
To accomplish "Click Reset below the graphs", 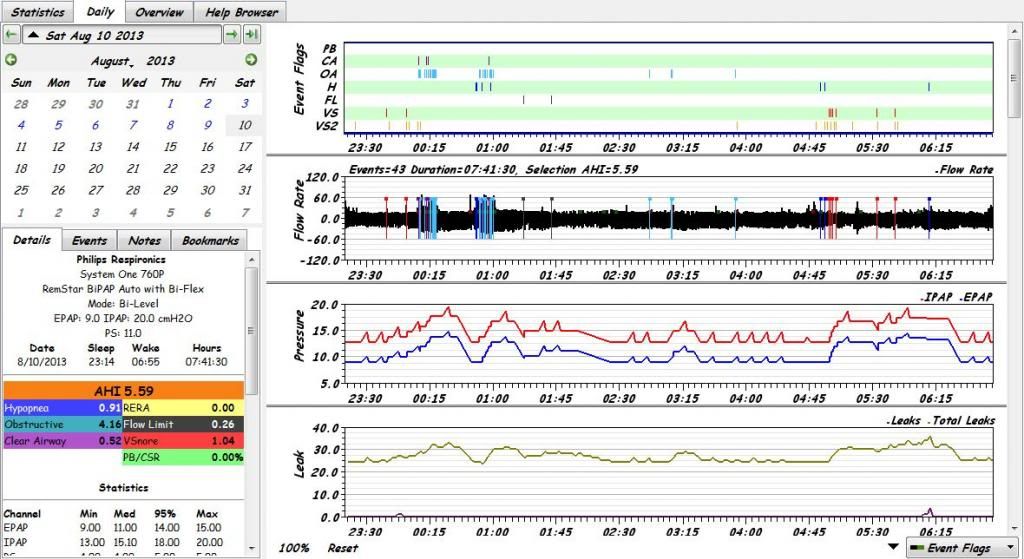I will pos(342,548).
